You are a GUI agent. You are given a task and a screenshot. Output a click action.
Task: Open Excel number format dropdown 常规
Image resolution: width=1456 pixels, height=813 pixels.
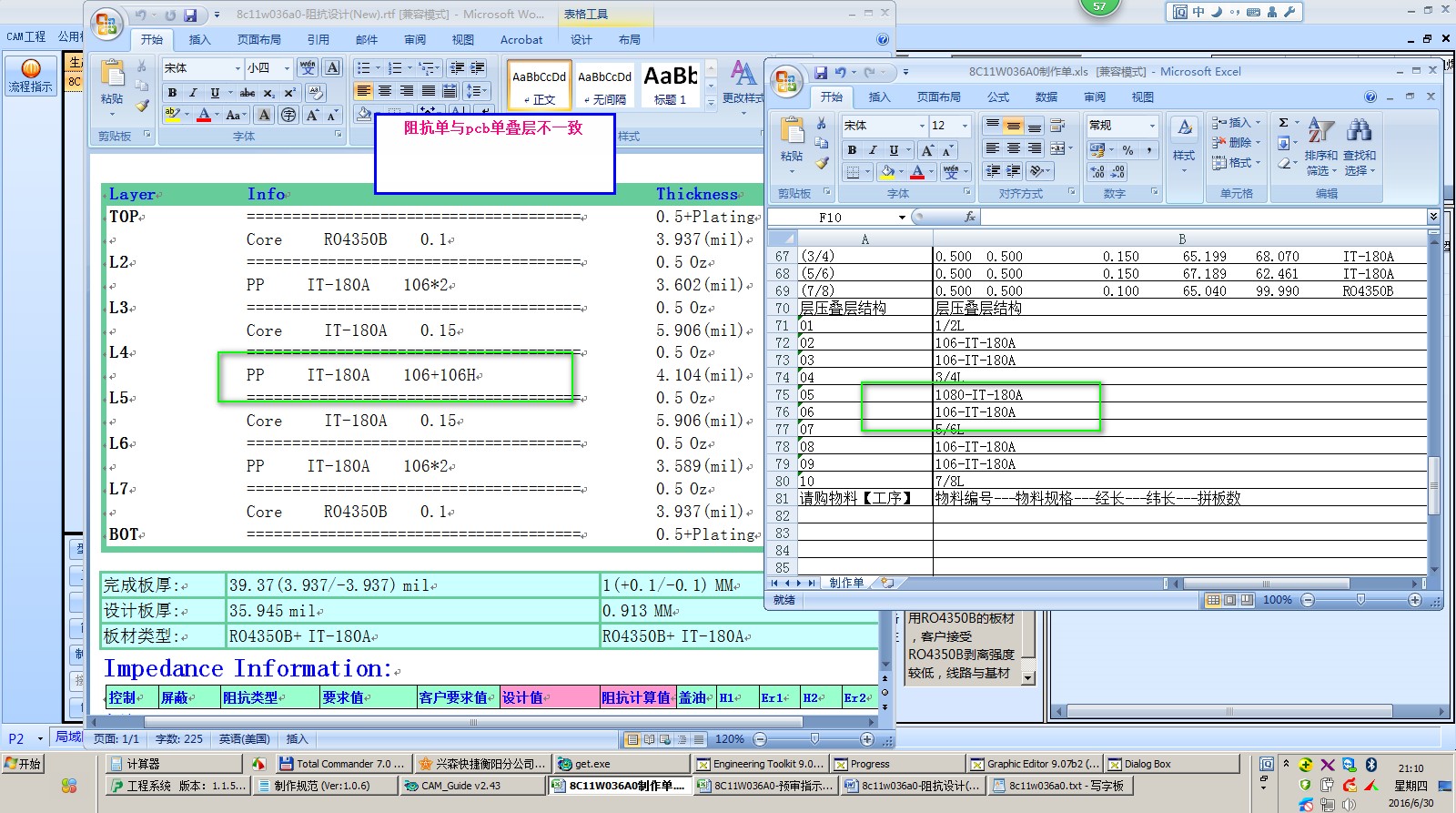coord(1152,126)
